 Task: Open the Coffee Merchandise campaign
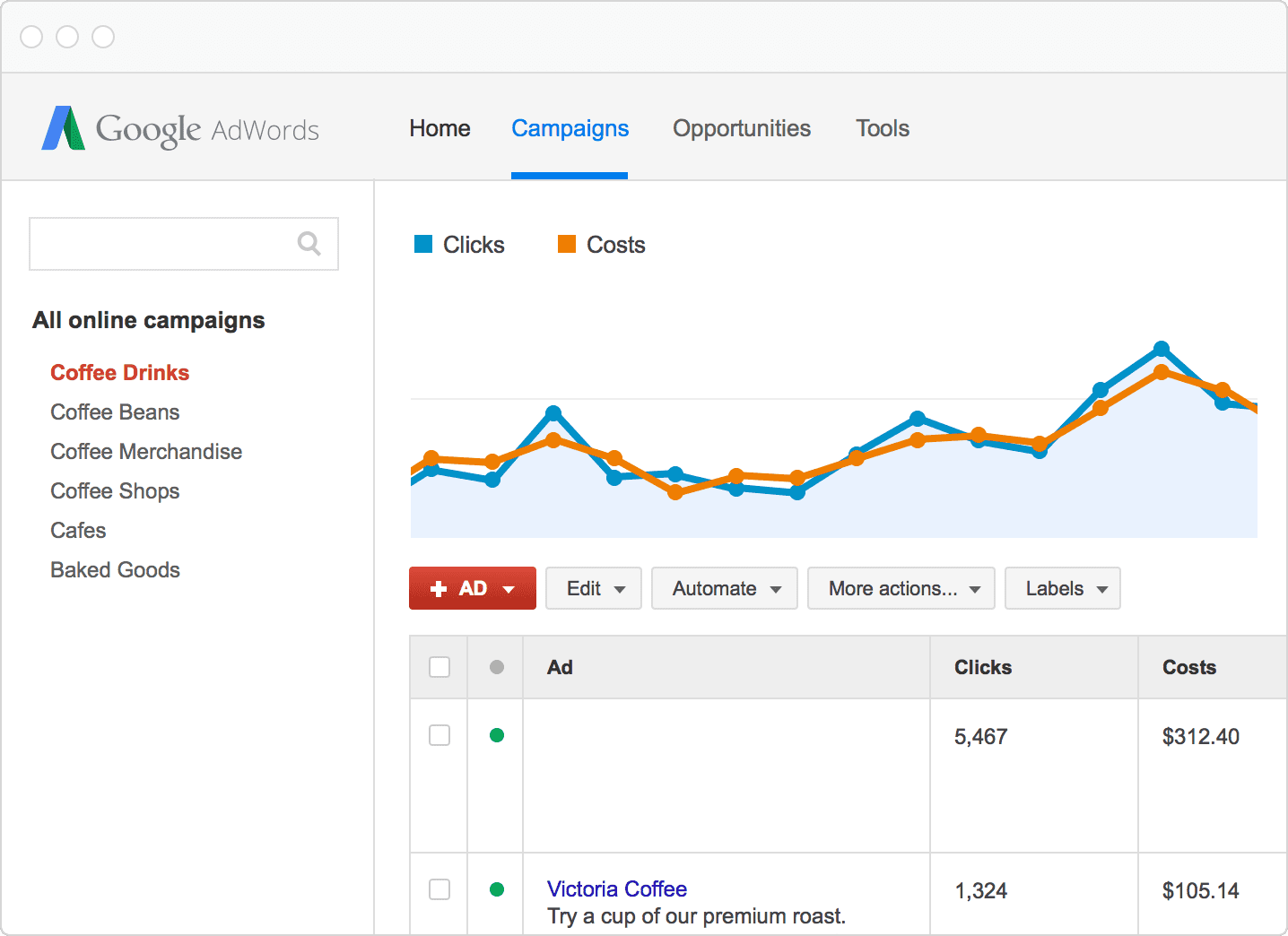tap(146, 452)
